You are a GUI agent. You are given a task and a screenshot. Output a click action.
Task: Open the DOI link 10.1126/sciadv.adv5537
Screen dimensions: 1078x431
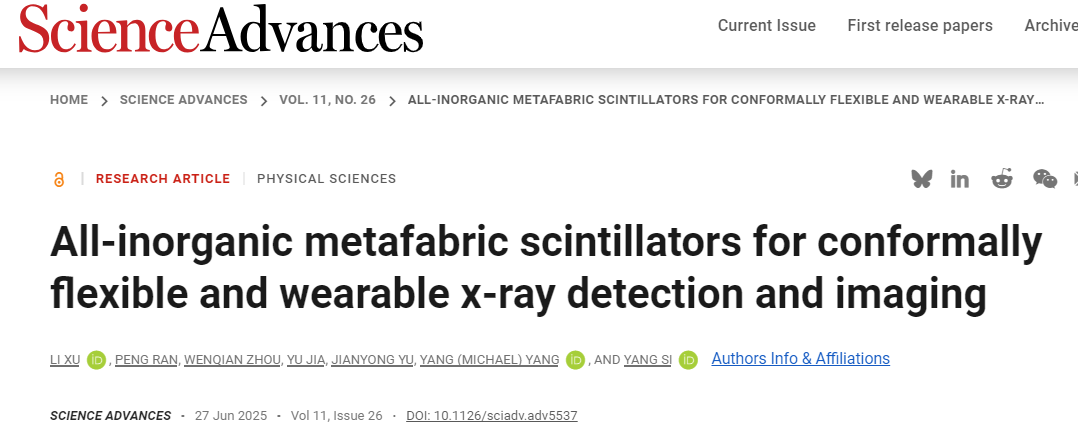click(491, 416)
